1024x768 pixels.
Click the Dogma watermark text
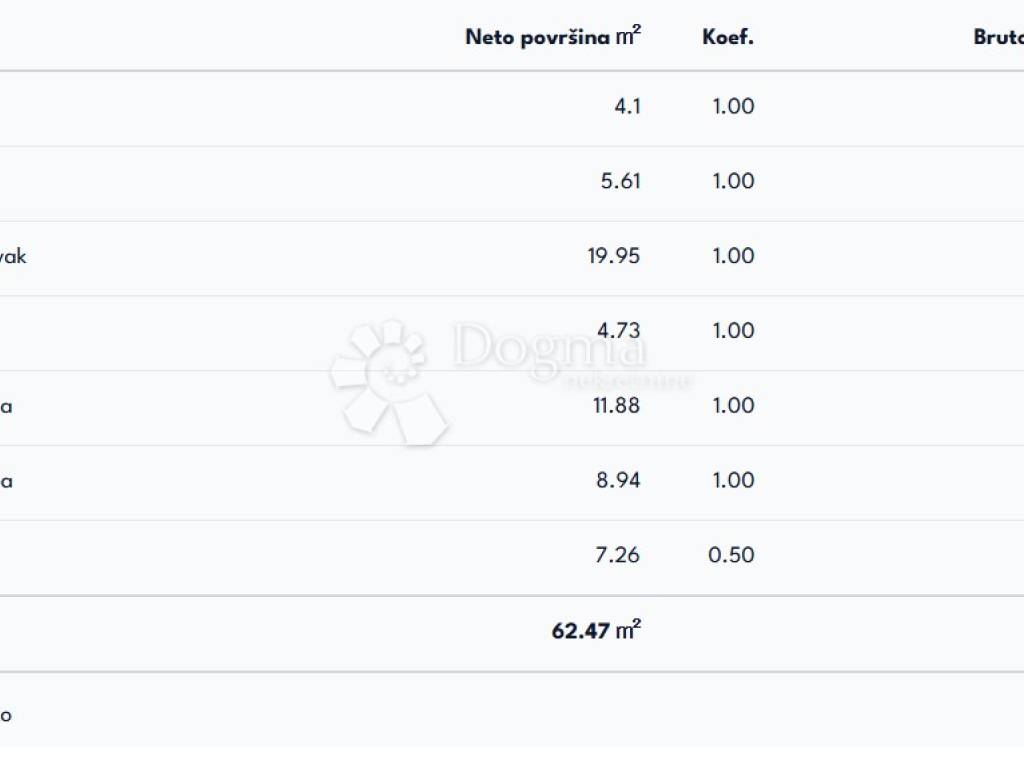(550, 349)
